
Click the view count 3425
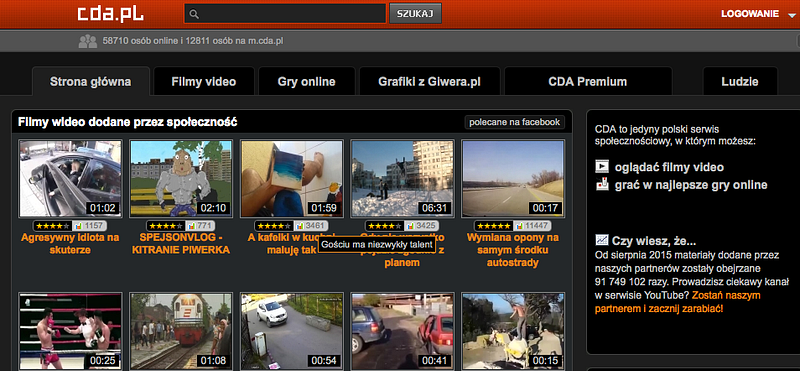(426, 226)
